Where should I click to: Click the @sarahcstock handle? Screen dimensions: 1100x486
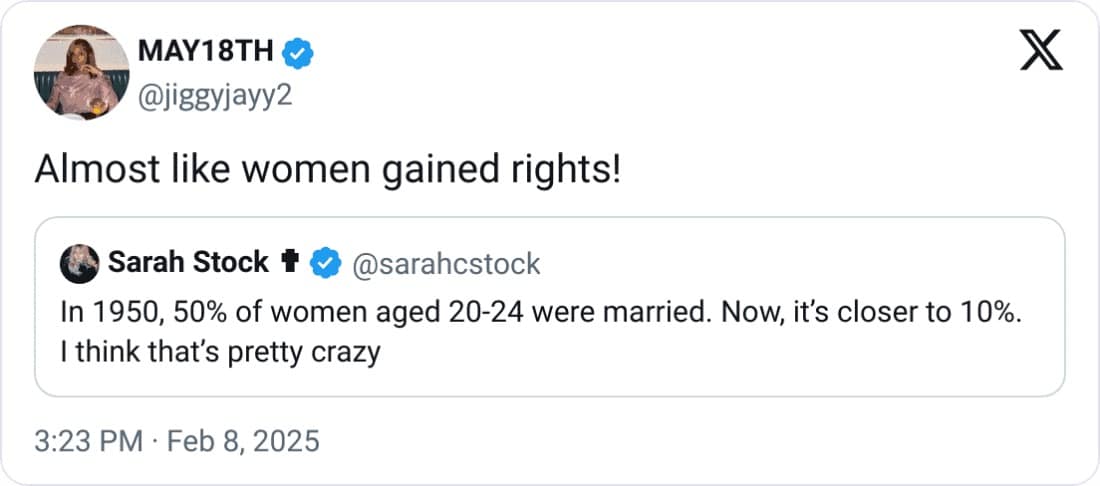pos(445,263)
